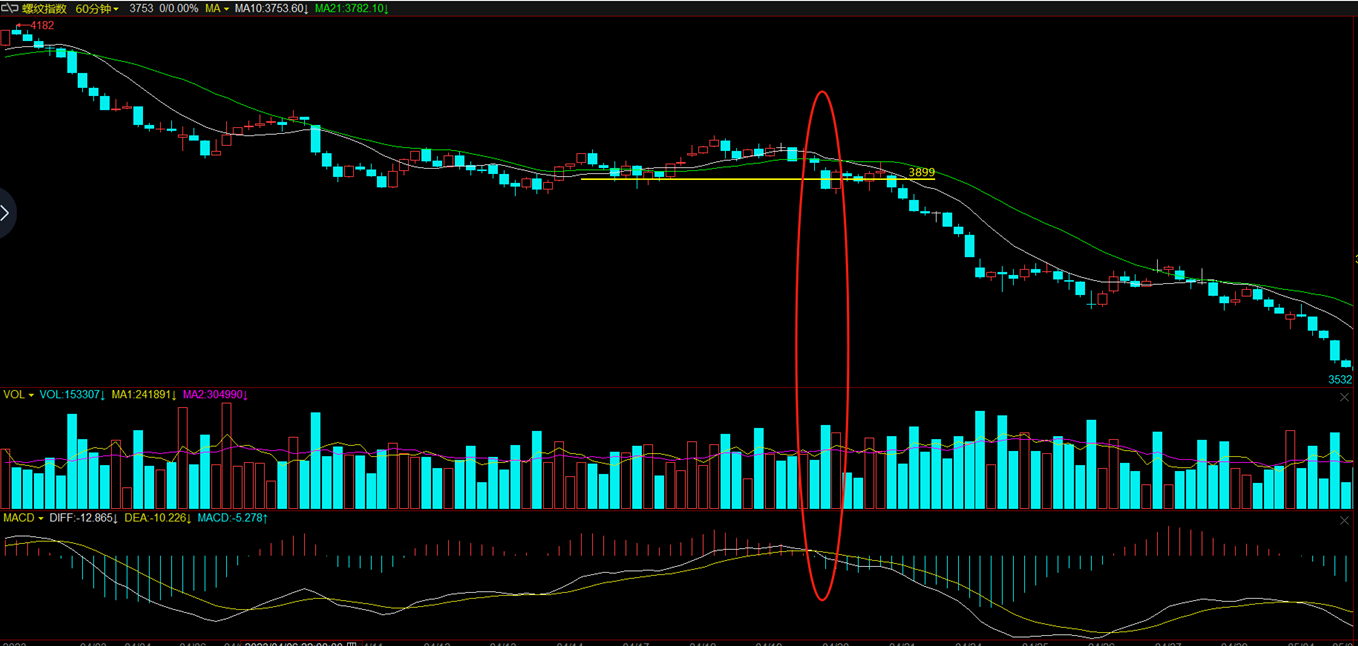Viewport: 1358px width, 646px height.
Task: Click the MA21:3782.10 value label
Action: (352, 8)
